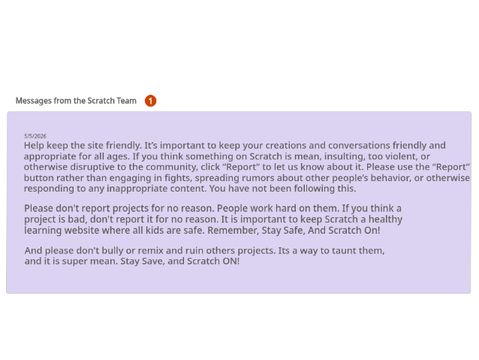Viewport: 479px width, 360px height.
Task: Open the Messages from the Scratch Team heading
Action: (76, 101)
